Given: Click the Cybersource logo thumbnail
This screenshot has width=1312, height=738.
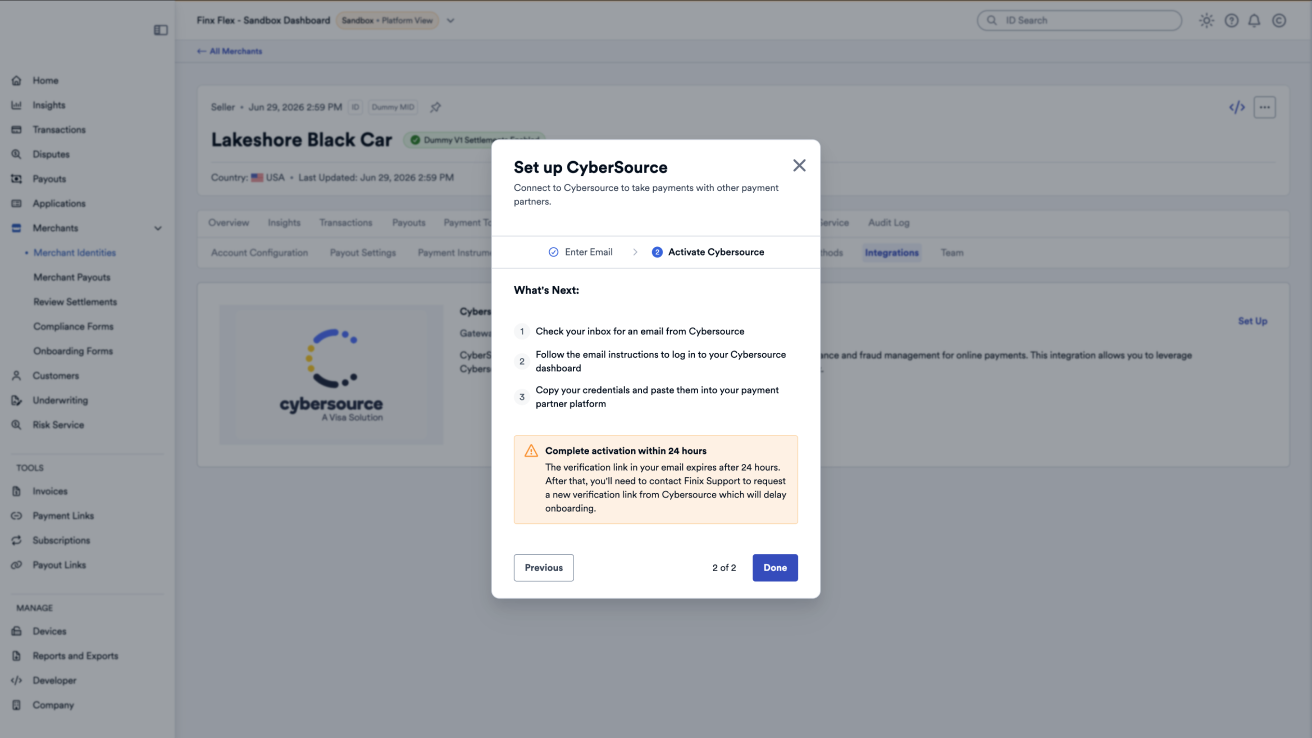Looking at the screenshot, I should pyautogui.click(x=331, y=375).
